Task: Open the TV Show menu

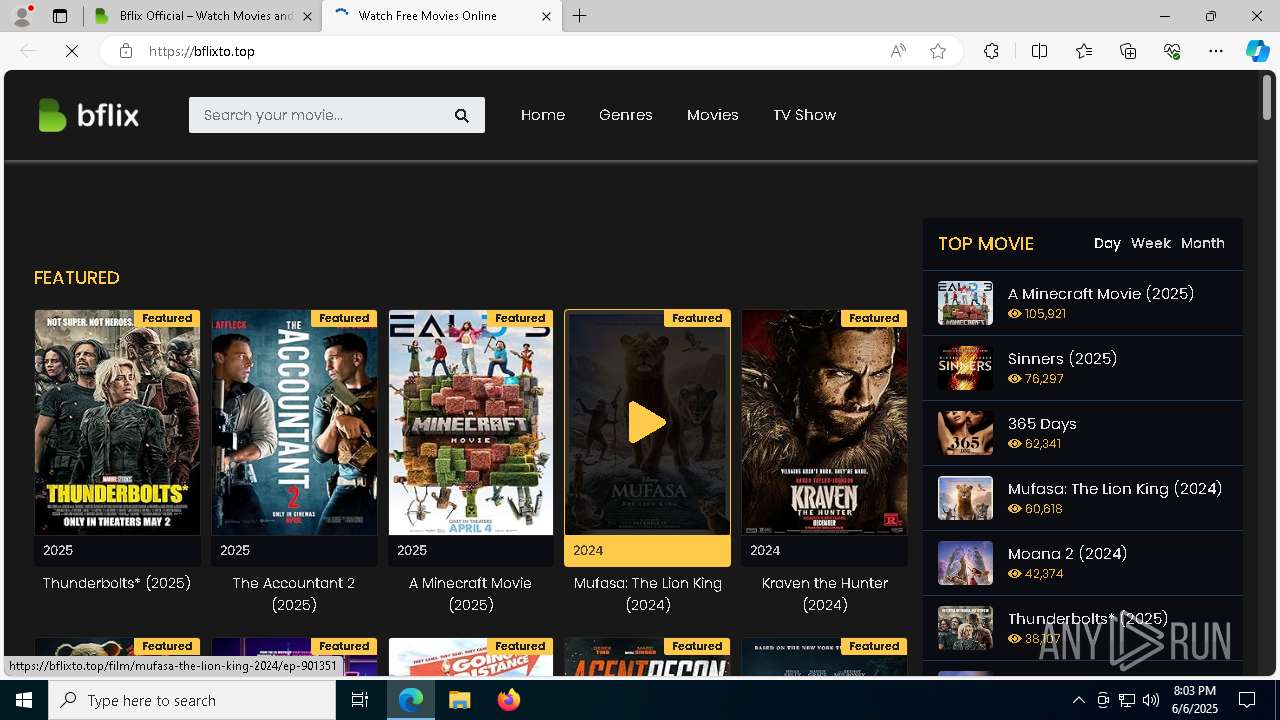Action: click(x=805, y=115)
